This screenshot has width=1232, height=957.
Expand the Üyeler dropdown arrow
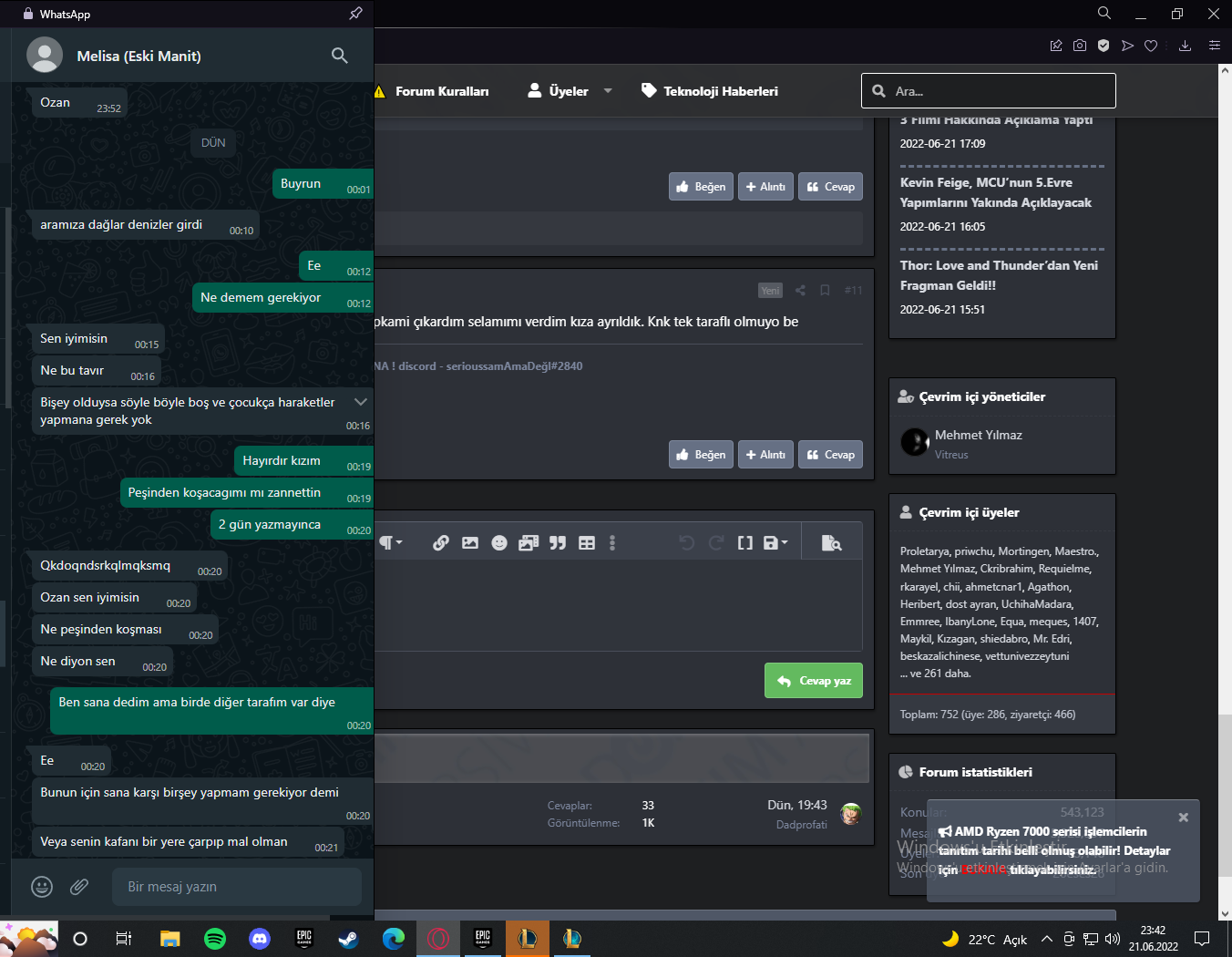pyautogui.click(x=608, y=91)
